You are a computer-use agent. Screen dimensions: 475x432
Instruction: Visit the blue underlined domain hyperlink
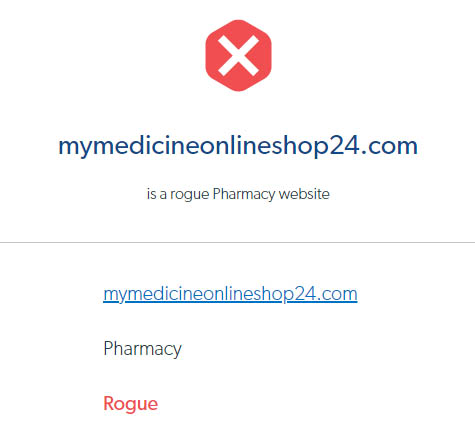230,294
